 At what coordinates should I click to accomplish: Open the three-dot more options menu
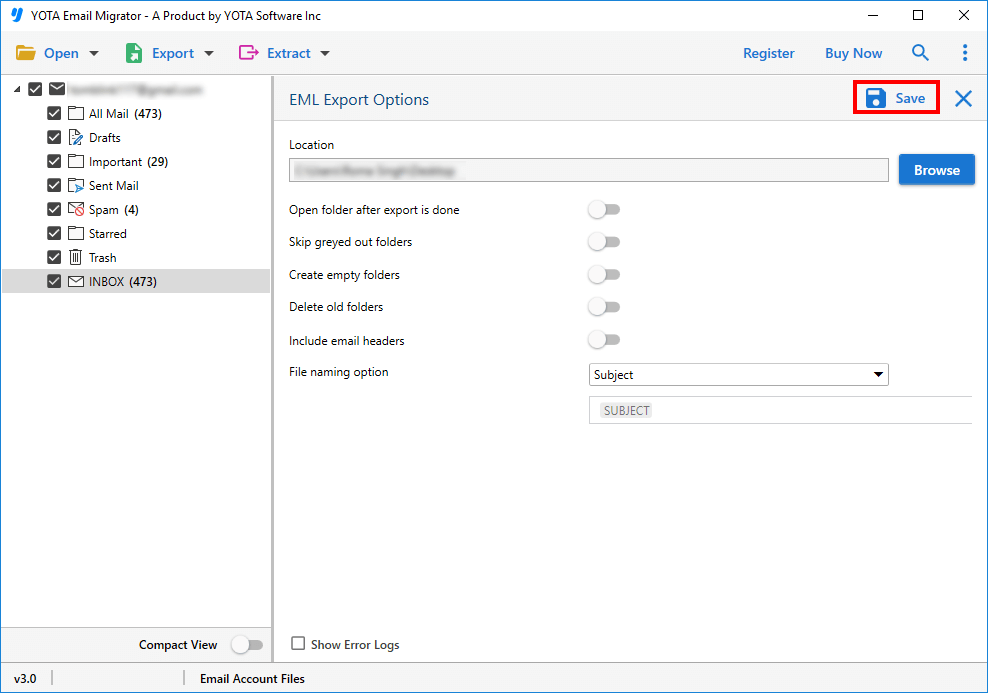pos(965,53)
